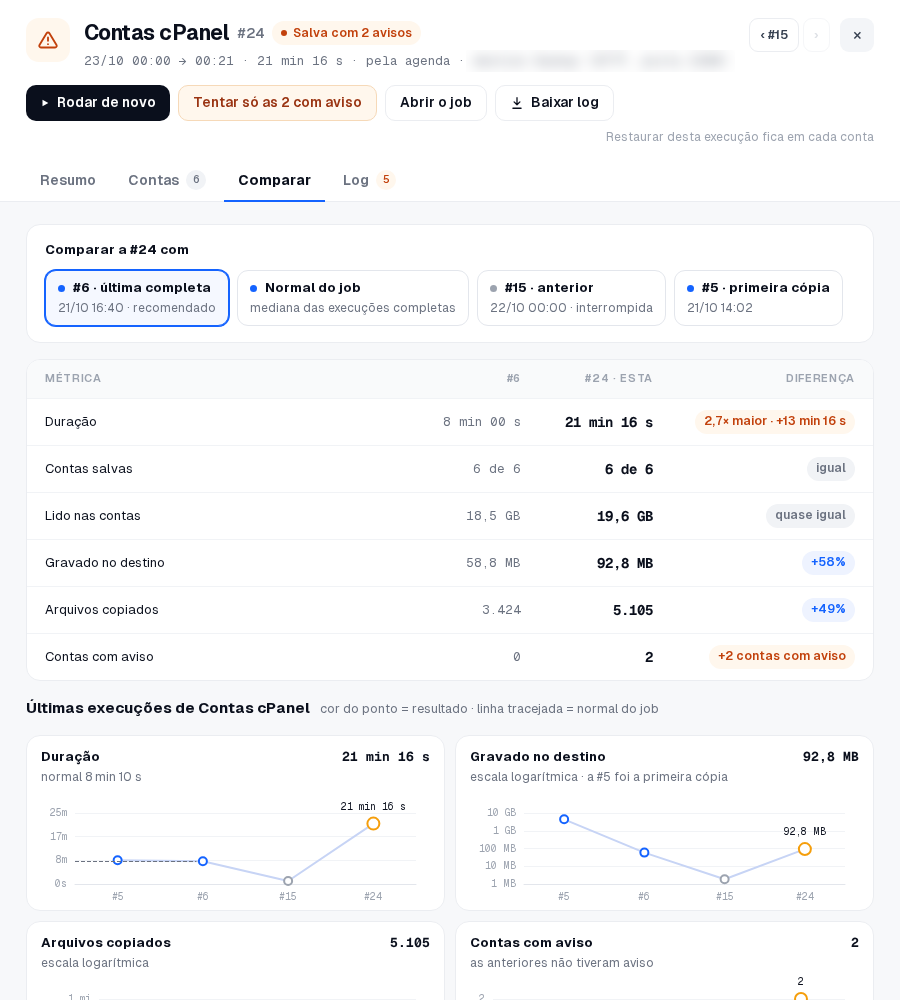The image size is (900, 1000).
Task: Click the DIFERENÇA column header
Action: [820, 379]
